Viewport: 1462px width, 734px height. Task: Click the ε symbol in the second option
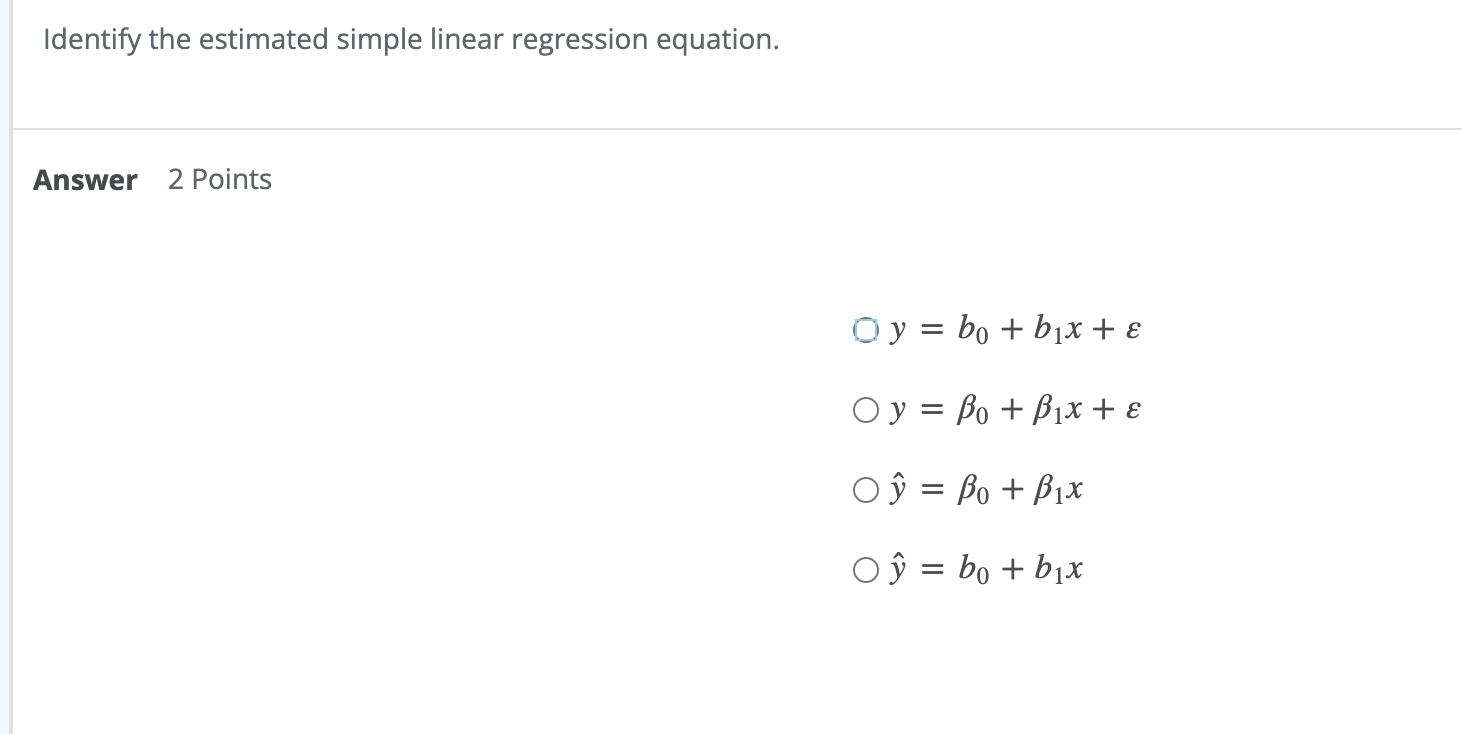1133,411
